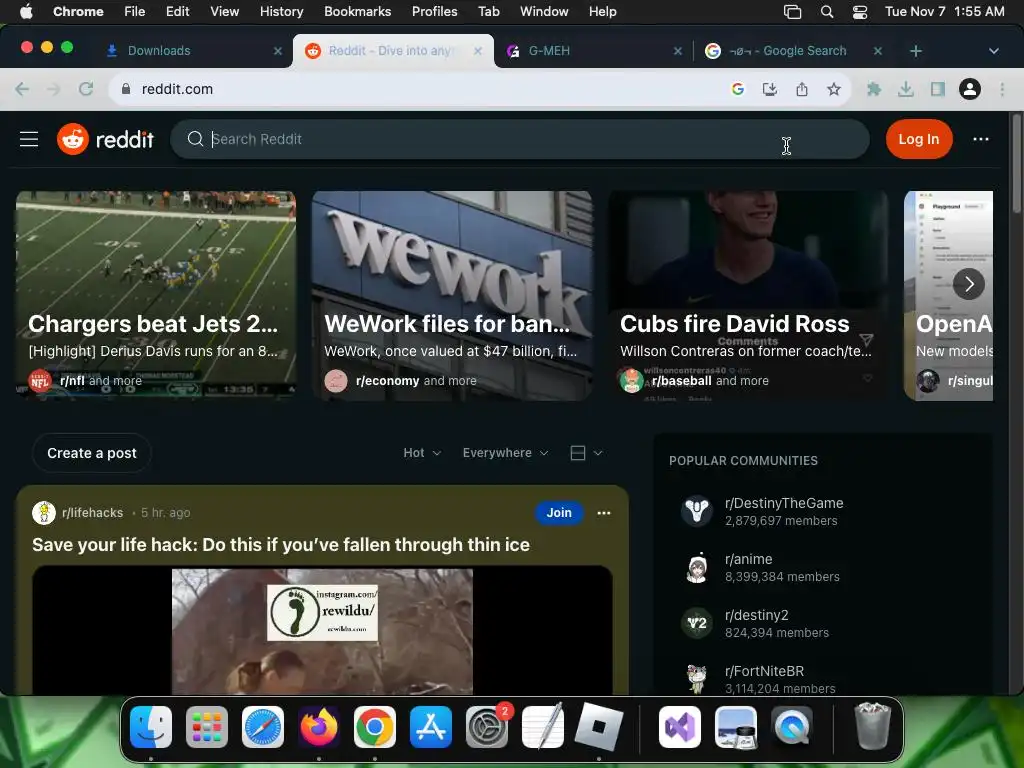Open the Bookmarks menu
The width and height of the screenshot is (1024, 768).
(357, 12)
